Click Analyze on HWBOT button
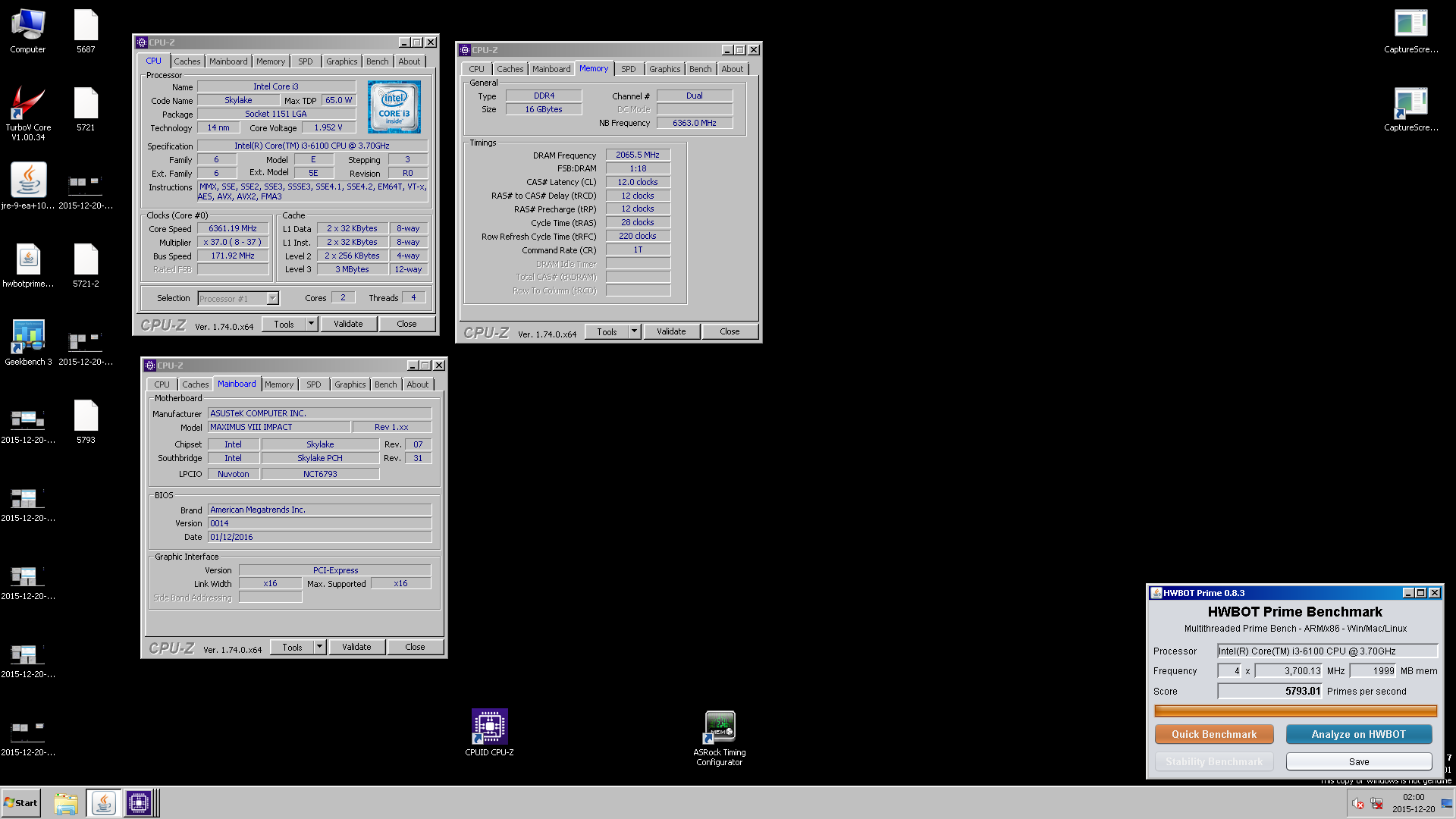 click(x=1359, y=734)
